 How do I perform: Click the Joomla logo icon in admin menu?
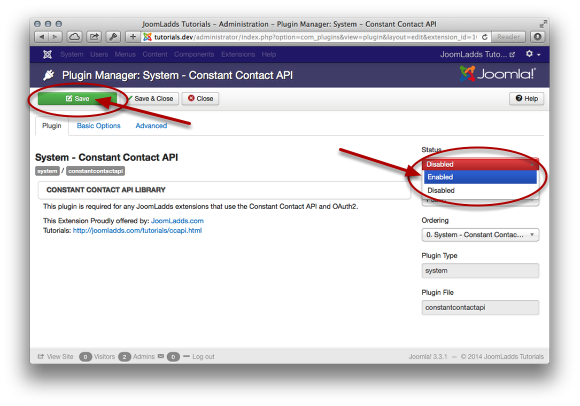[47, 54]
